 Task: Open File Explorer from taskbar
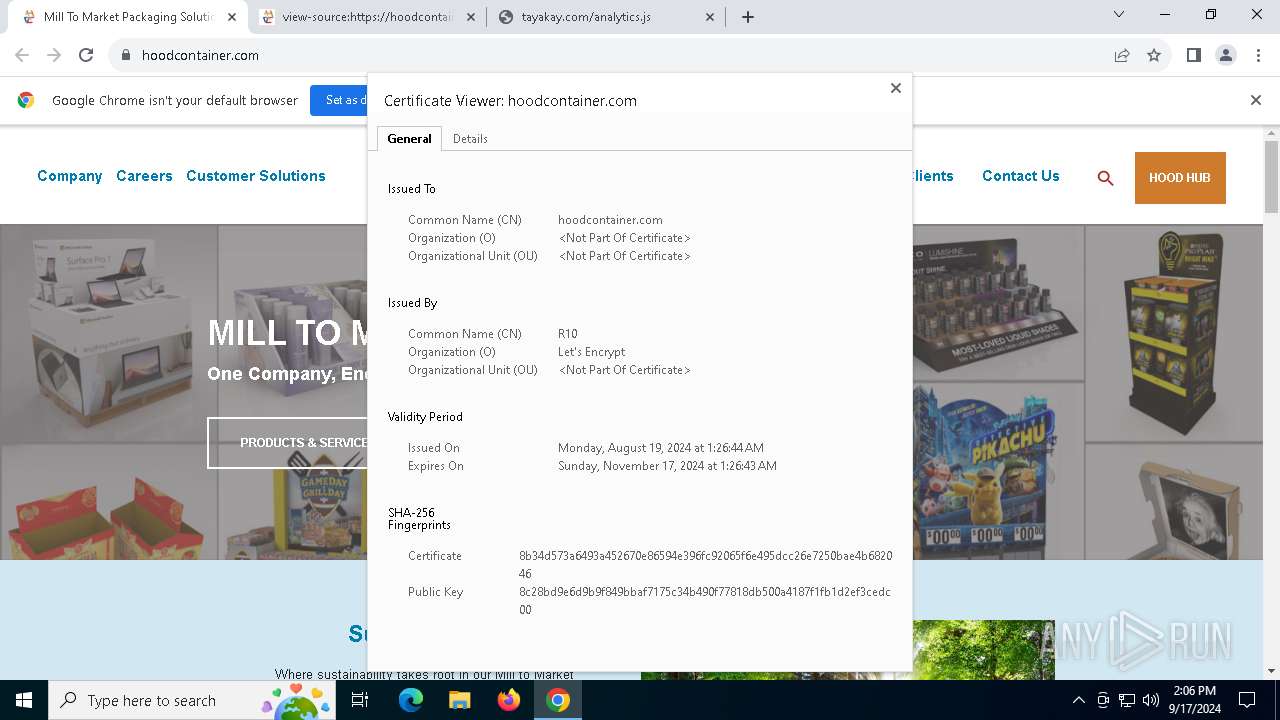pyautogui.click(x=460, y=700)
